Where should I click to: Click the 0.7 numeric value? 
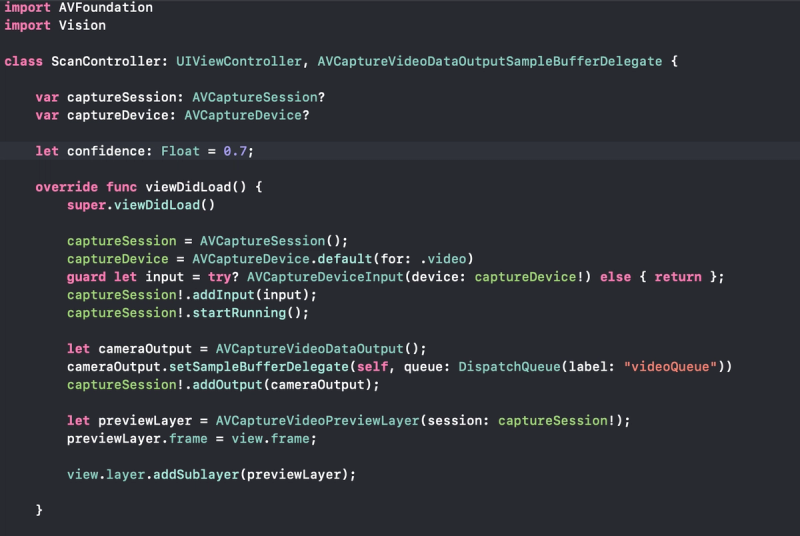tap(235, 151)
